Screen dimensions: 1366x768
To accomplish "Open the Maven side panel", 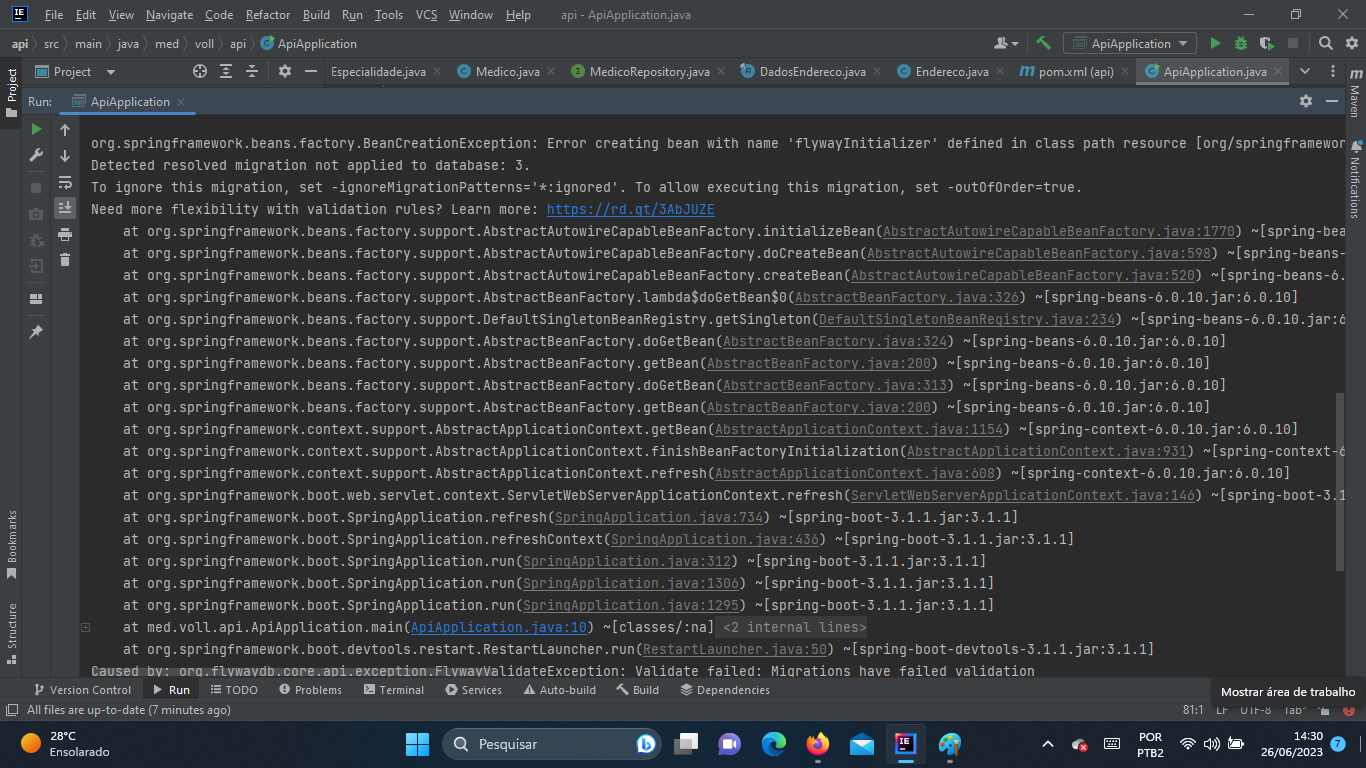I will pos(1354,92).
